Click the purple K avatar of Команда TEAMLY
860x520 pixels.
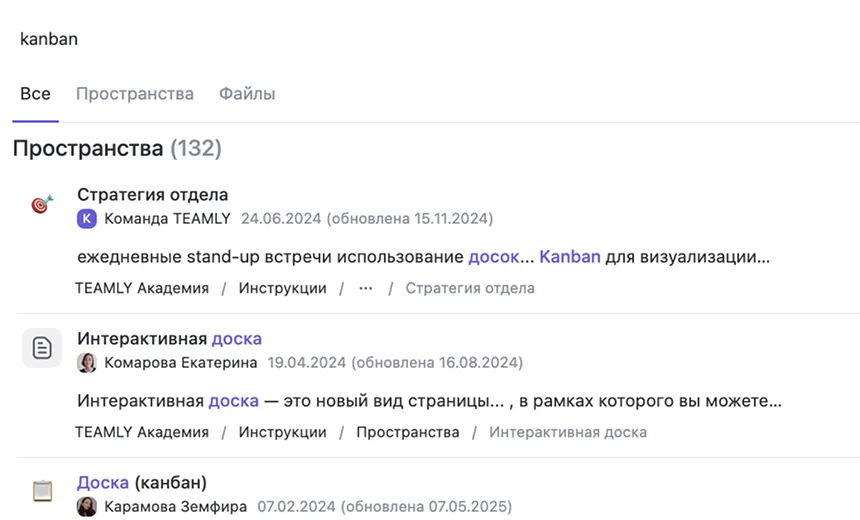click(87, 218)
